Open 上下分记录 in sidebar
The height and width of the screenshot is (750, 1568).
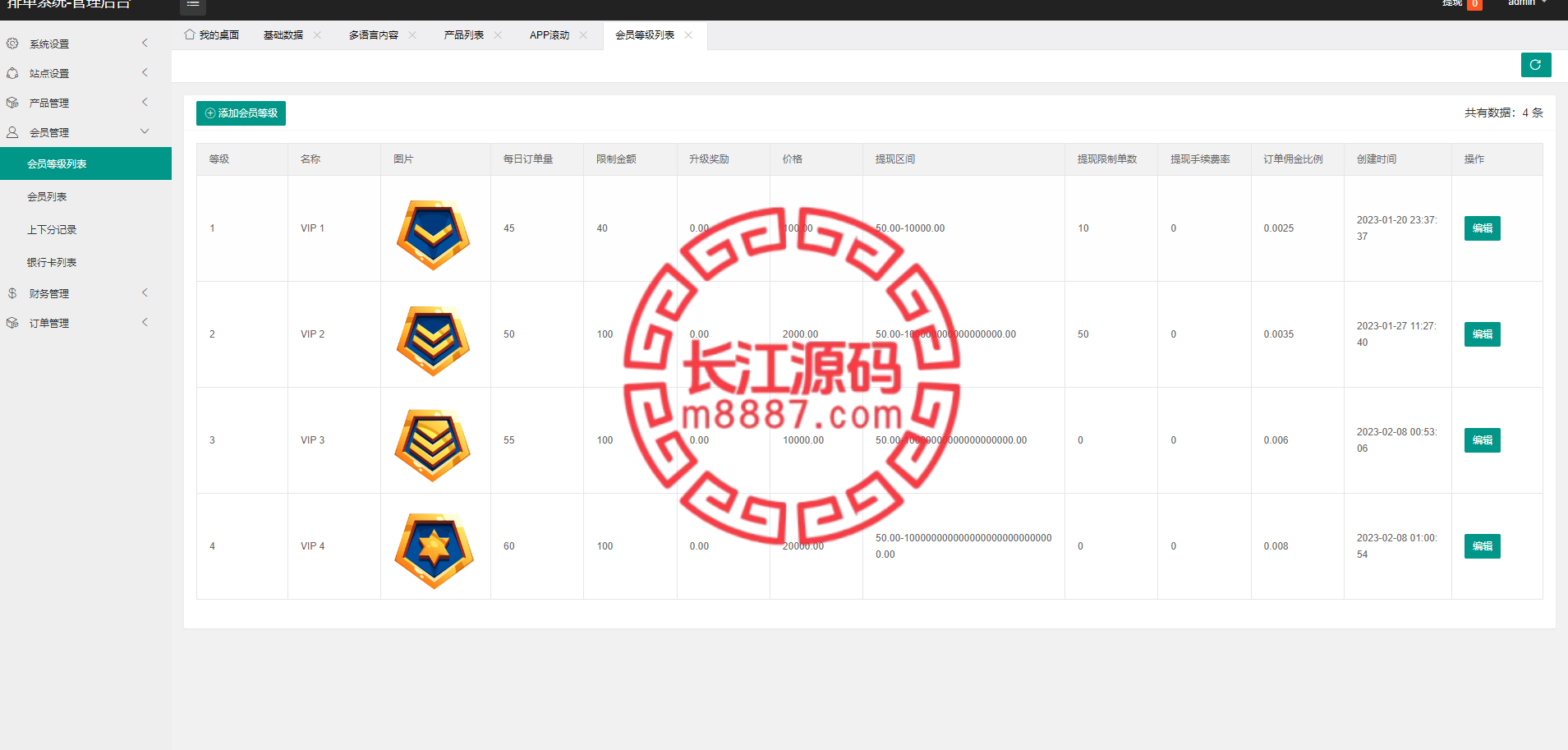[85, 229]
